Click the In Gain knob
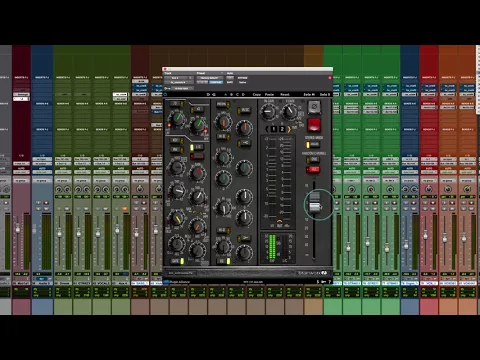The width and height of the screenshot is (480, 360). click(269, 112)
